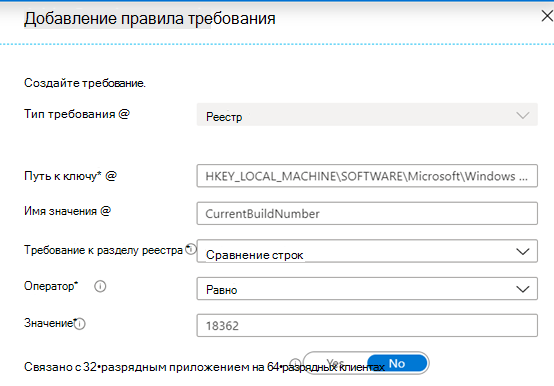The image size is (554, 386).
Task: Expand the Сравнение строк dropdown
Action: tap(367, 251)
